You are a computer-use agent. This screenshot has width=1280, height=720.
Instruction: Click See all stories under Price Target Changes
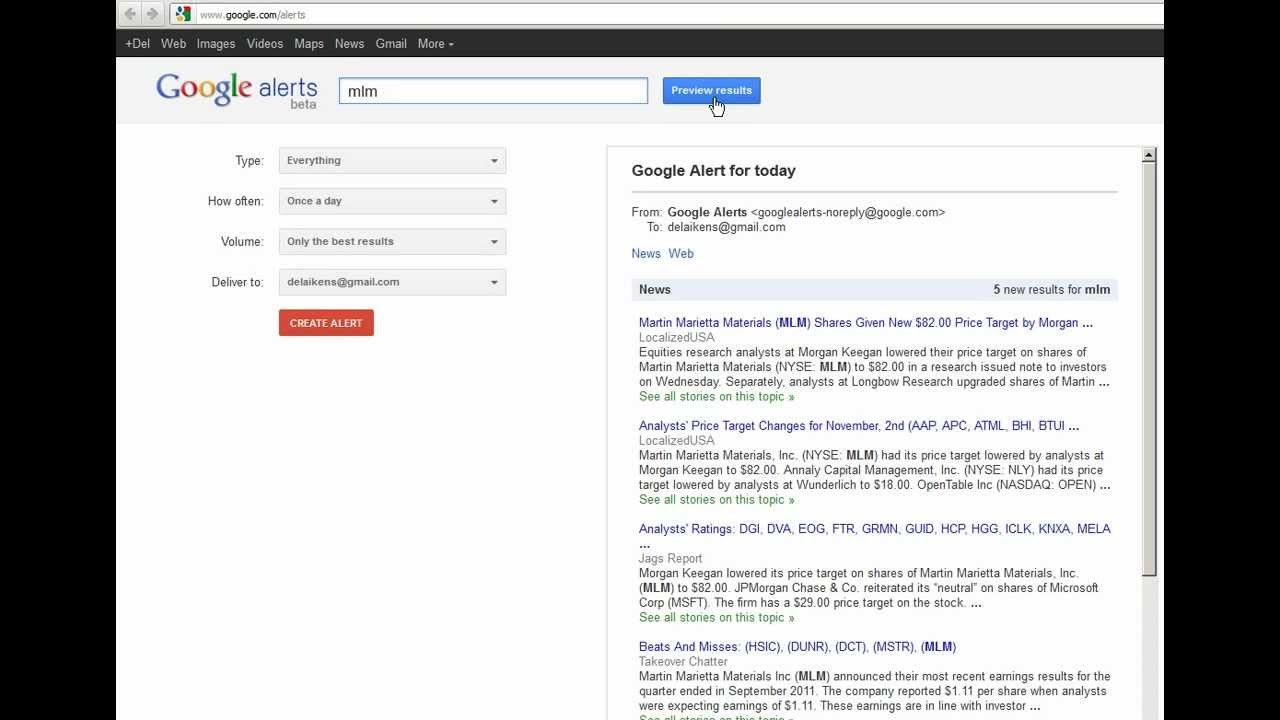[717, 500]
